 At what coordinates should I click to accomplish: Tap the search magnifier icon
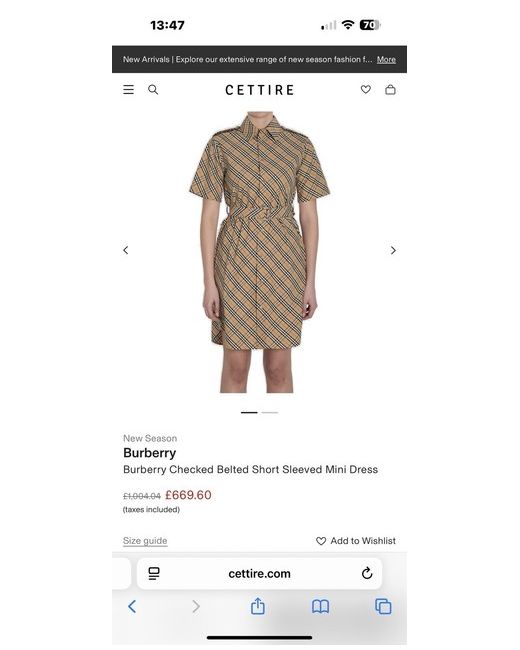[153, 90]
